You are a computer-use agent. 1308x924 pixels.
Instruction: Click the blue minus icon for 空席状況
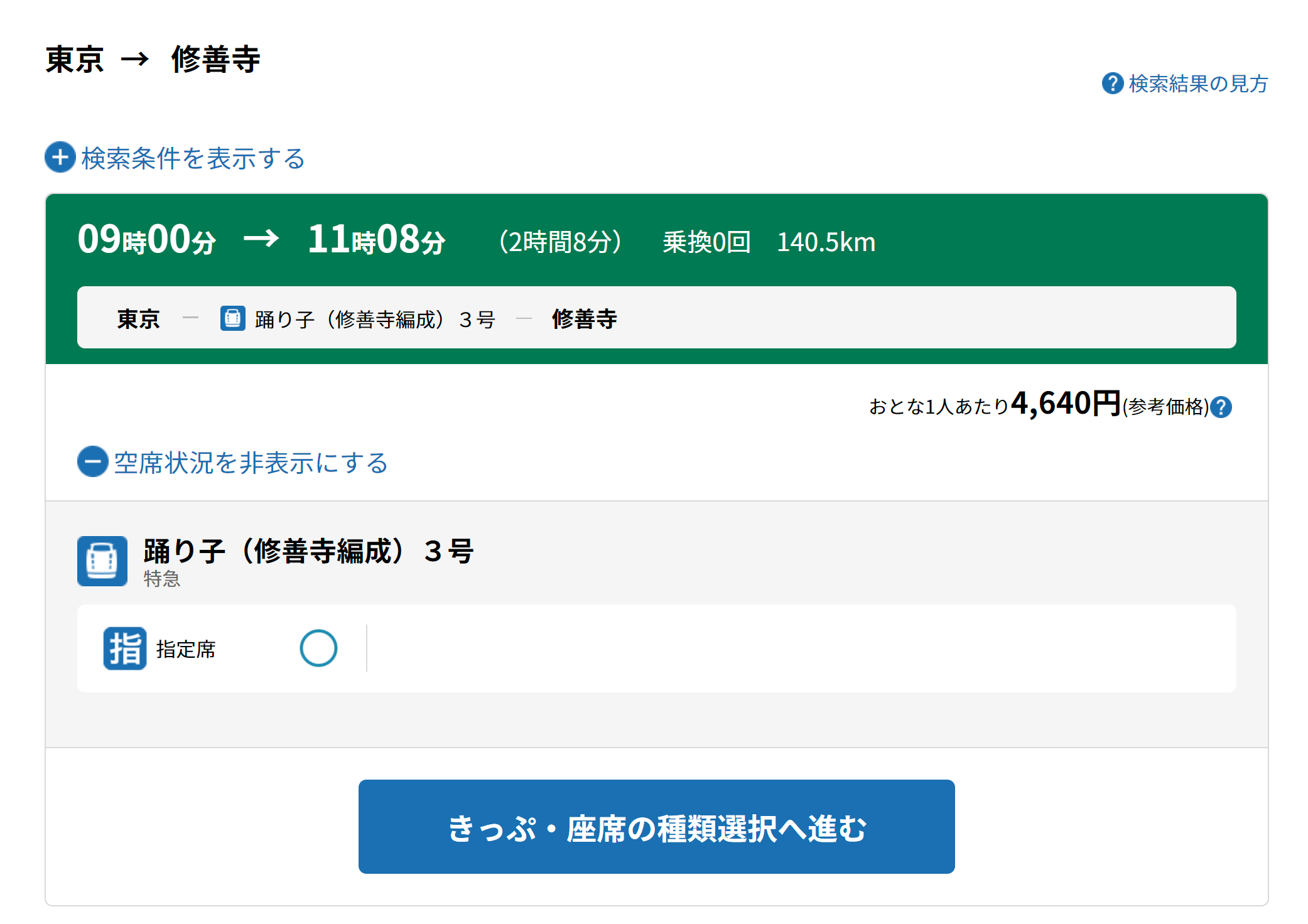tap(92, 461)
